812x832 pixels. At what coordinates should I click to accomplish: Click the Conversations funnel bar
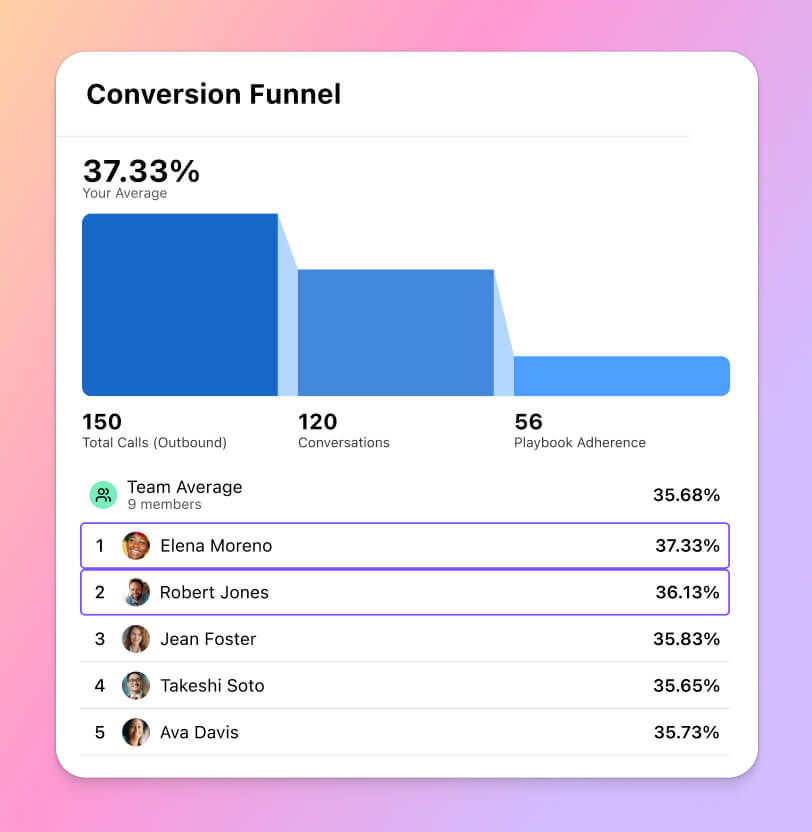click(395, 330)
